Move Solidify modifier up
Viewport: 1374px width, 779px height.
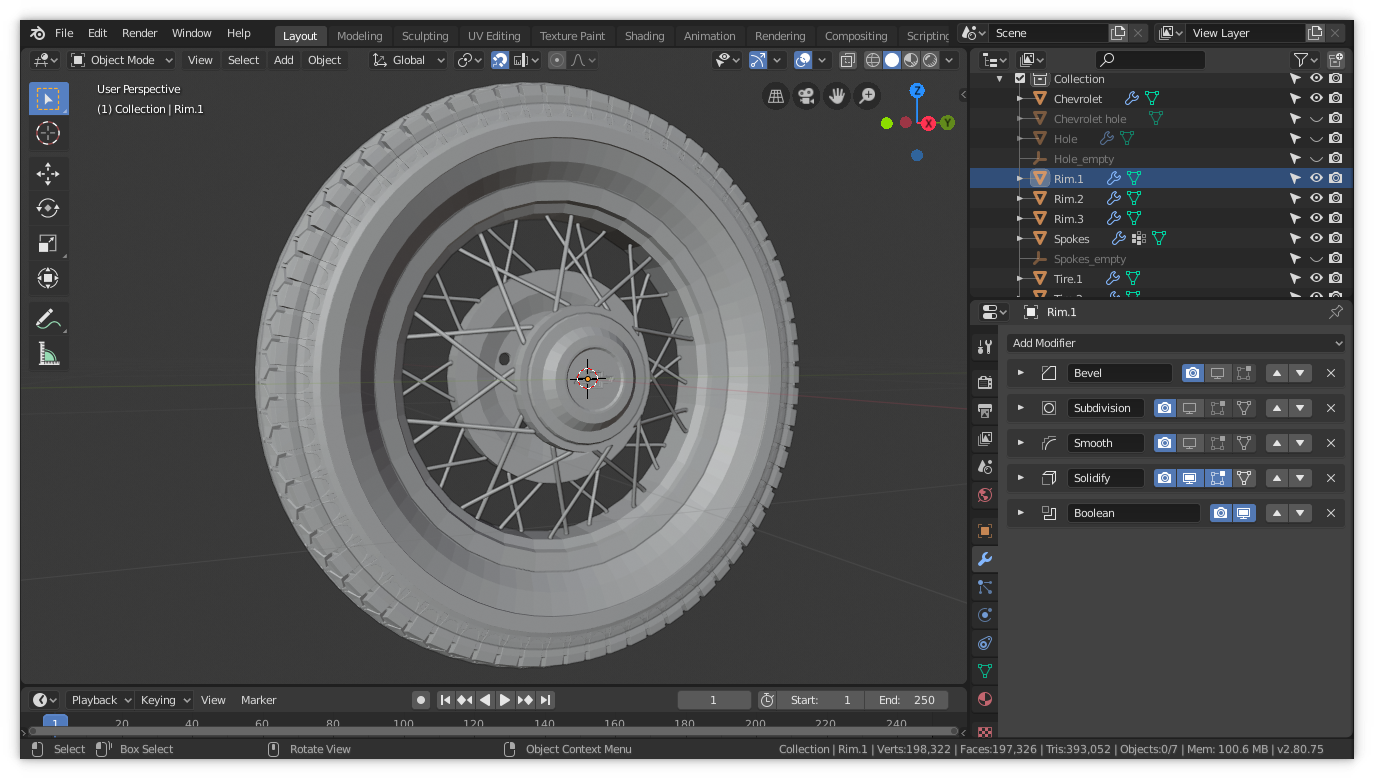tap(1277, 478)
